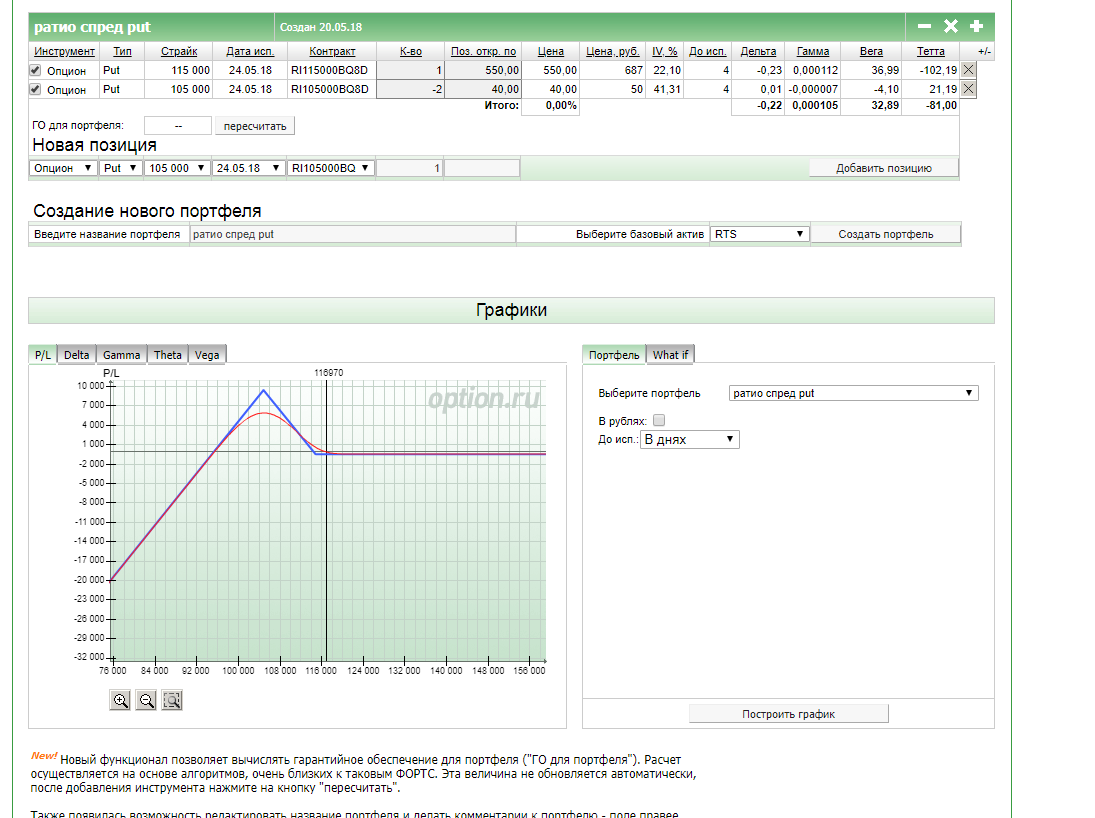
Task: Sort by the 'Цена, руб.' column header
Action: tap(613, 51)
